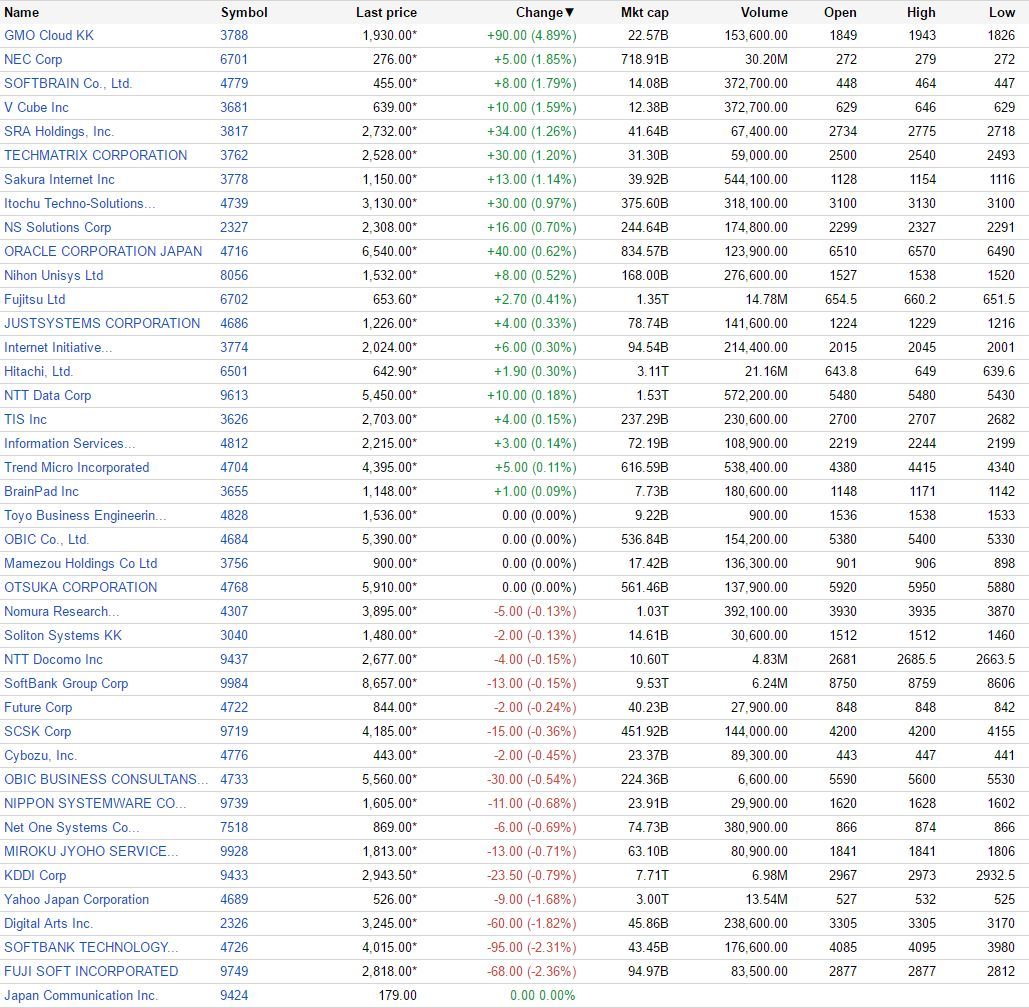Sort by the Last price column header
The height and width of the screenshot is (1008, 1029).
386,12
